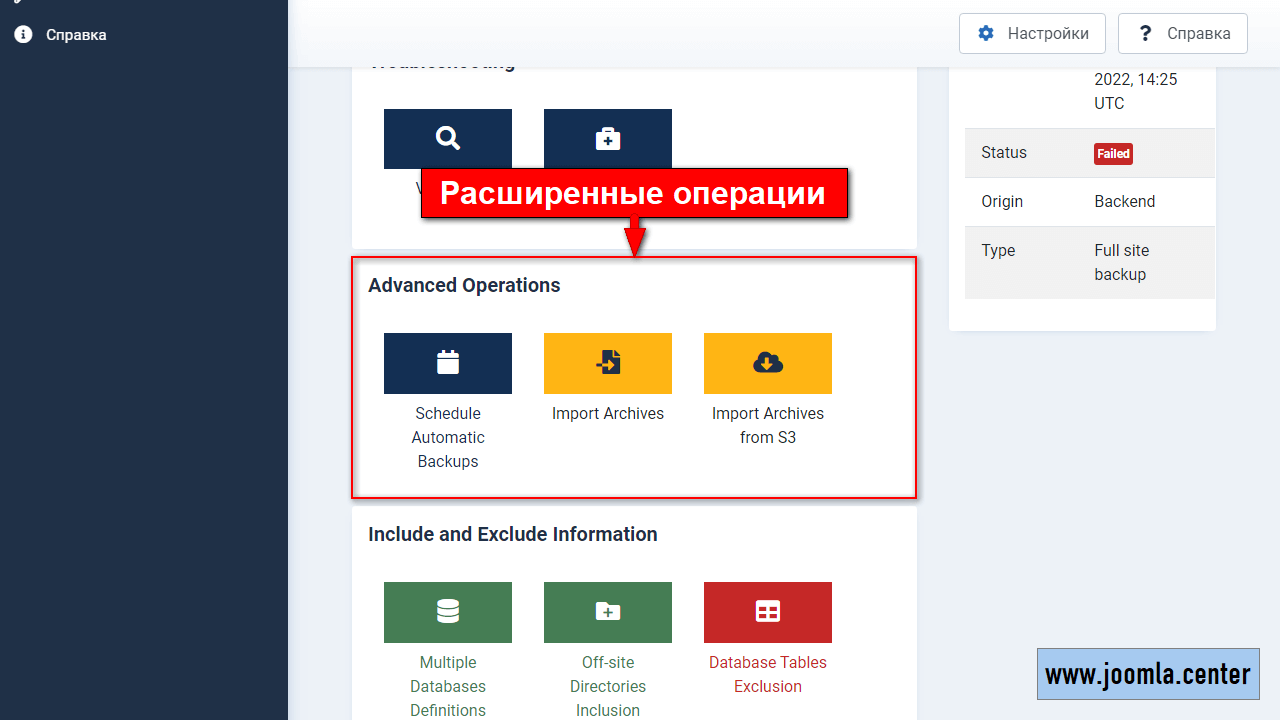Follow the Multiple Databases Definitions text link

pyautogui.click(x=448, y=686)
